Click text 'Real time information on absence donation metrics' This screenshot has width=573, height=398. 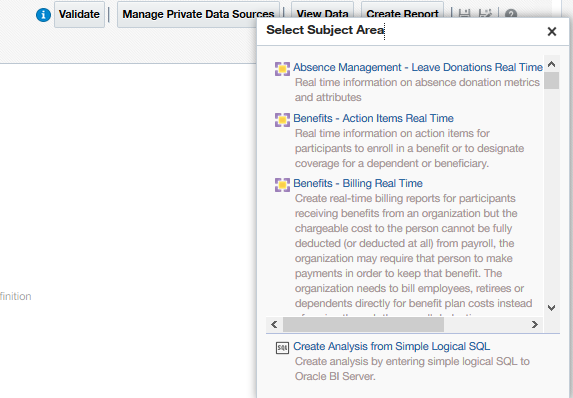[417, 82]
